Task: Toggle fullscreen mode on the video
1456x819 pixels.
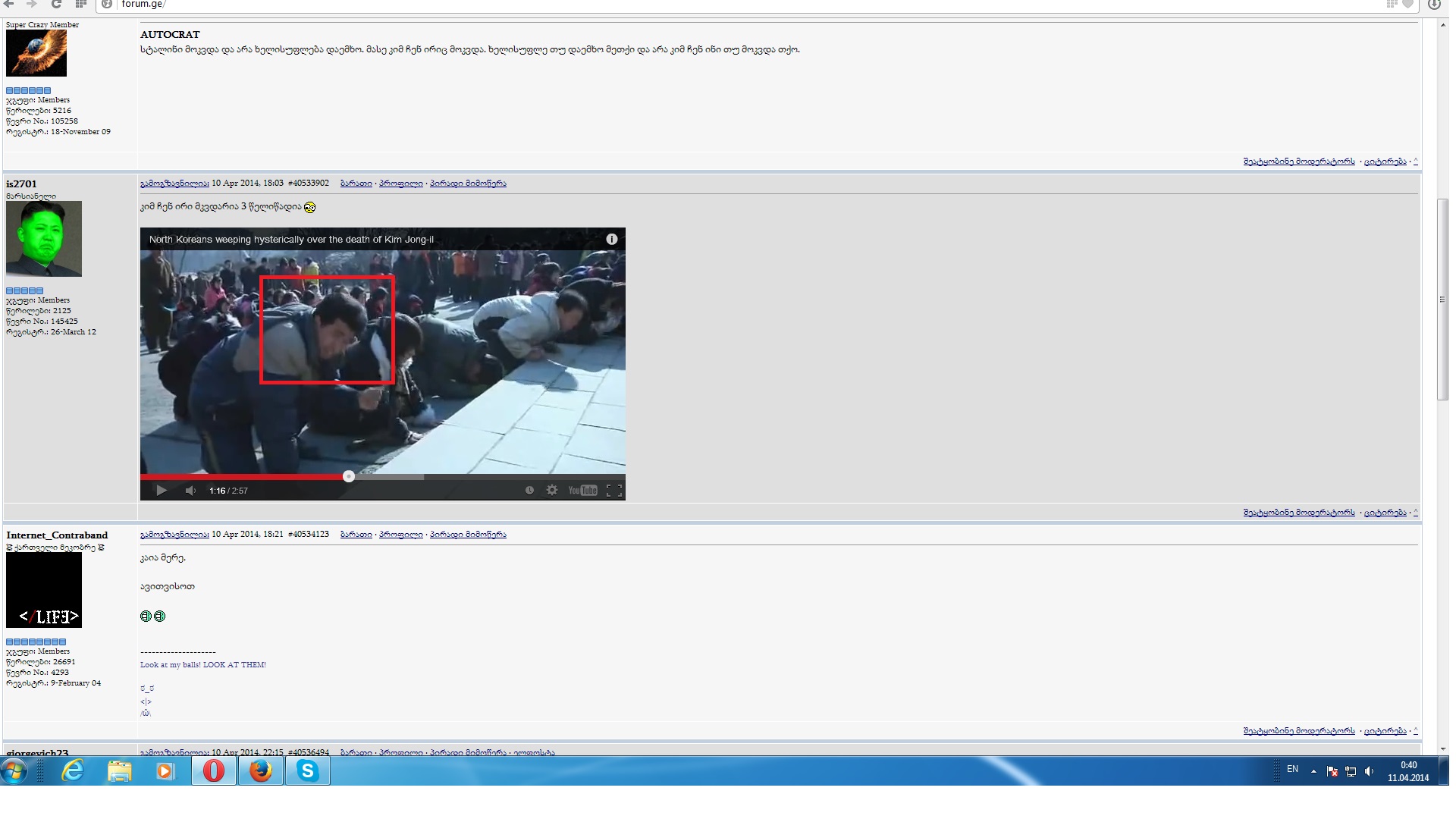Action: [x=614, y=491]
